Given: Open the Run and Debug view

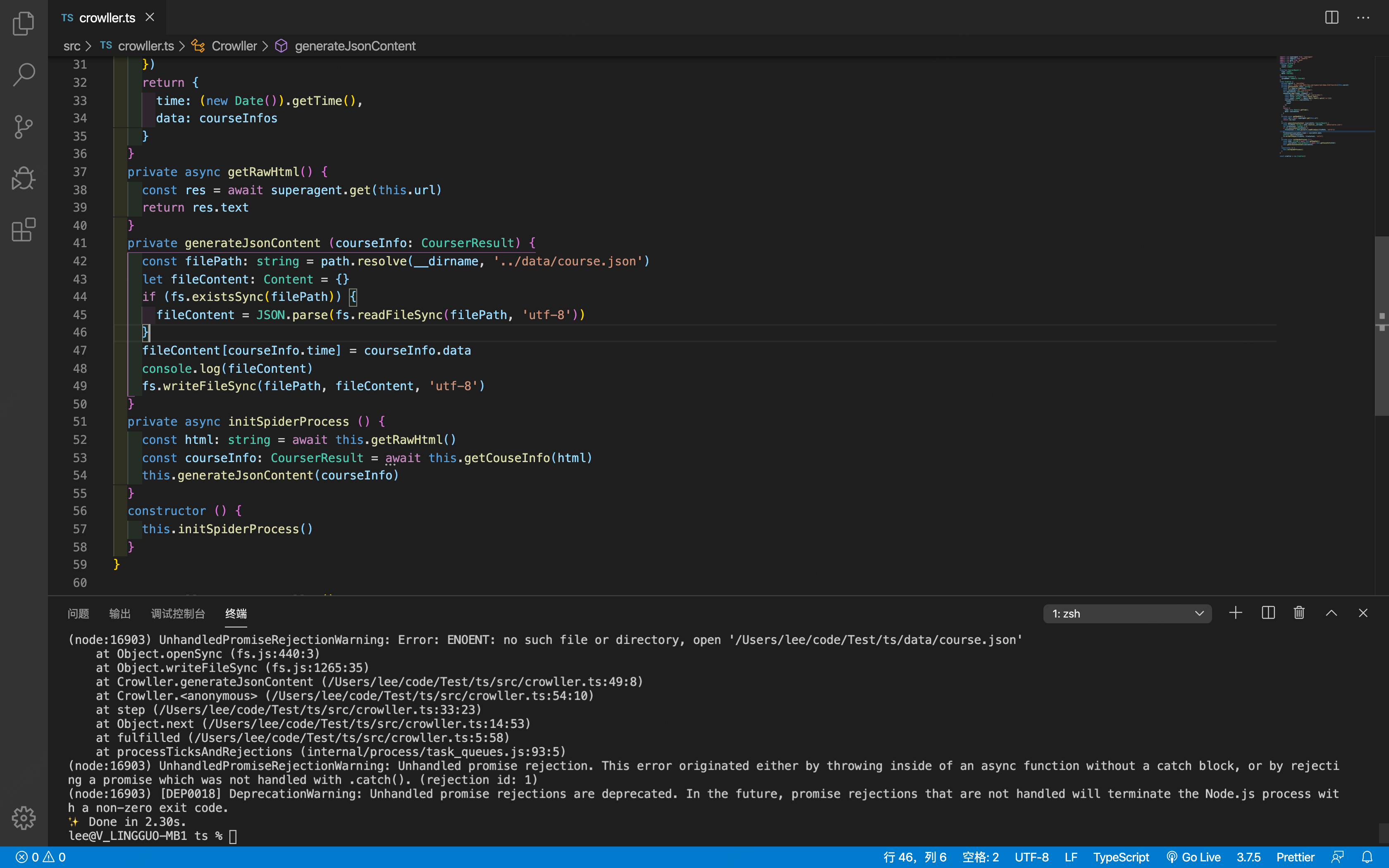Looking at the screenshot, I should pos(24,179).
